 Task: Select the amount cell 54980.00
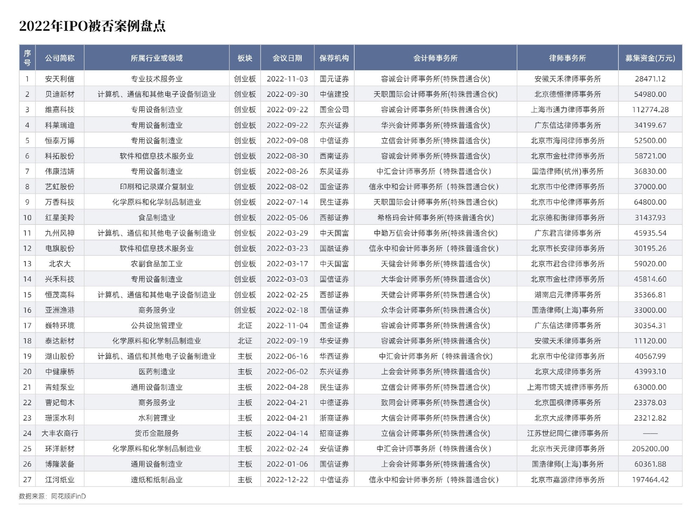point(650,94)
